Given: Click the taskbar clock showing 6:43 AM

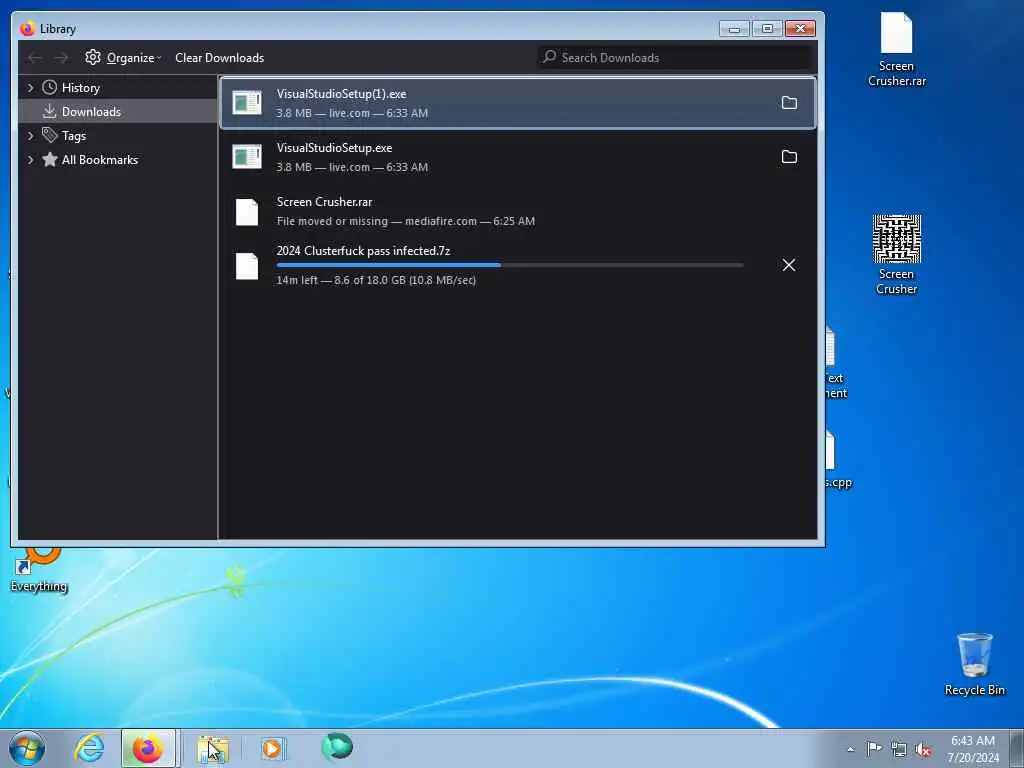Looking at the screenshot, I should pos(973,748).
